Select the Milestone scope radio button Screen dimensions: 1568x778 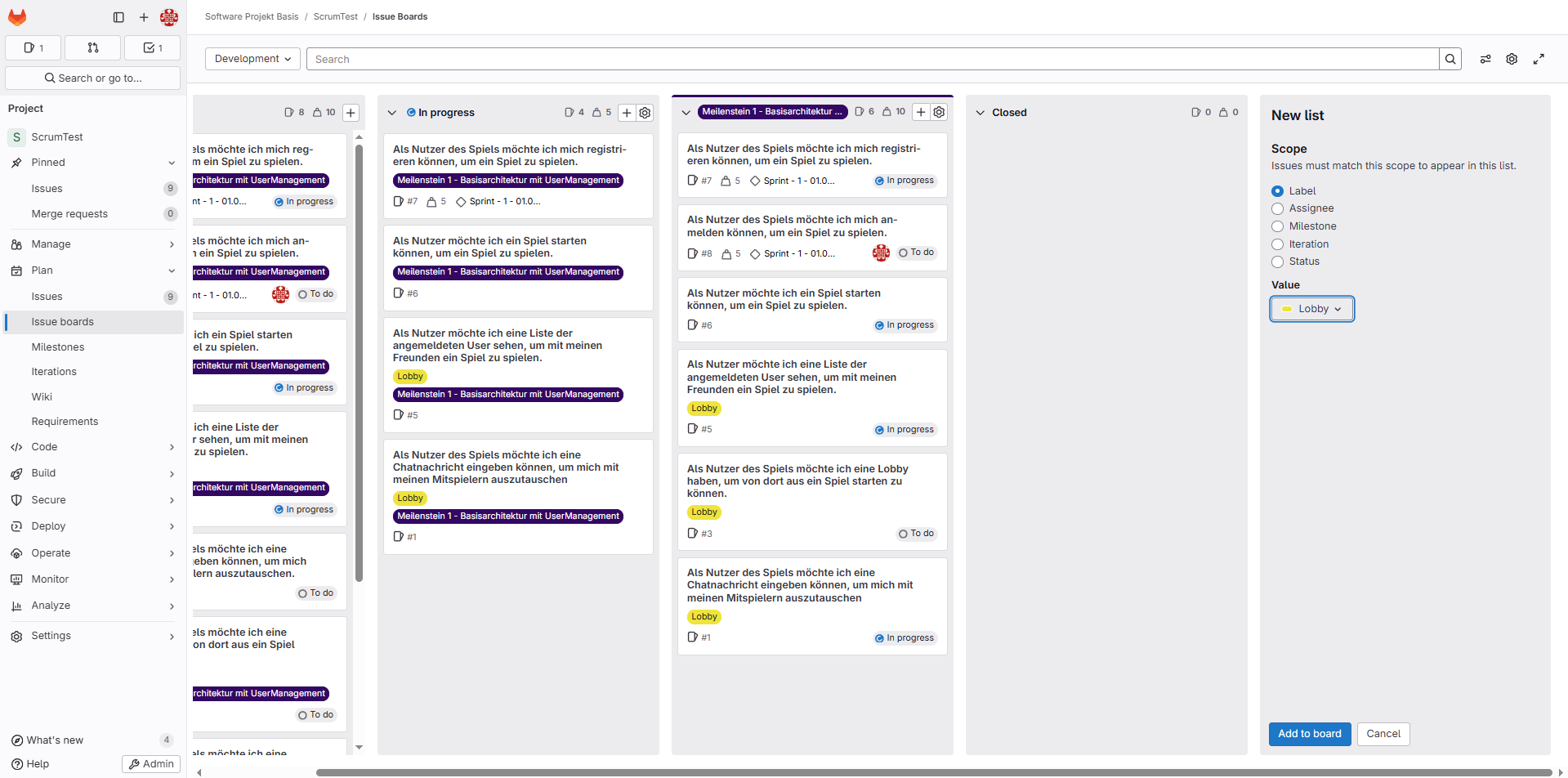[x=1278, y=226]
